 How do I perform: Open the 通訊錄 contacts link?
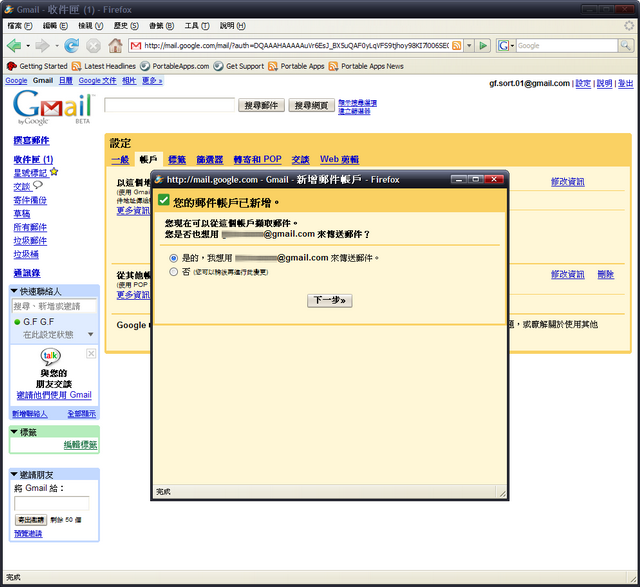pos(27,273)
